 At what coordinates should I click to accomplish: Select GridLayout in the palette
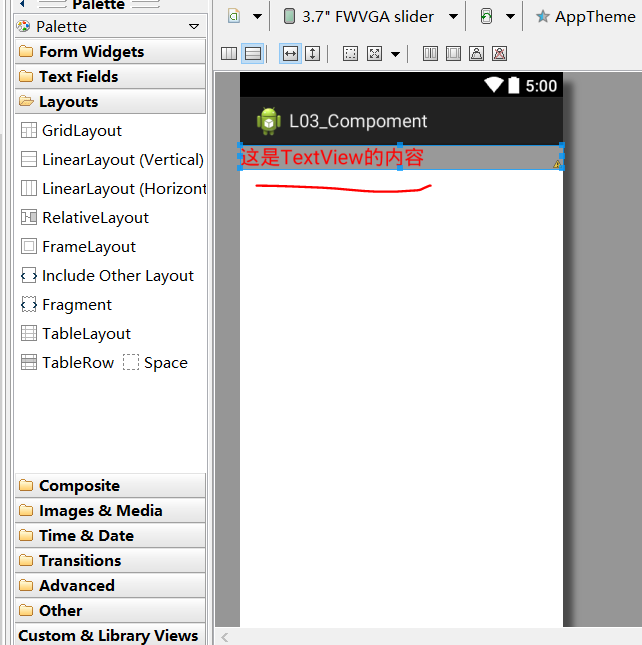click(x=72, y=131)
